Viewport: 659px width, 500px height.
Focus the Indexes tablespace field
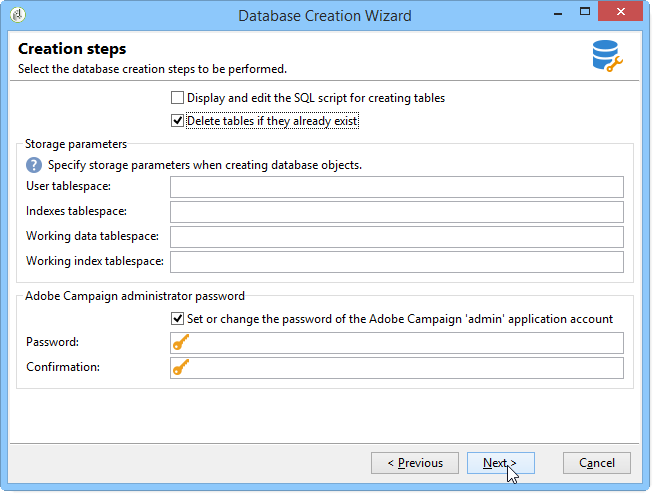tap(396, 212)
